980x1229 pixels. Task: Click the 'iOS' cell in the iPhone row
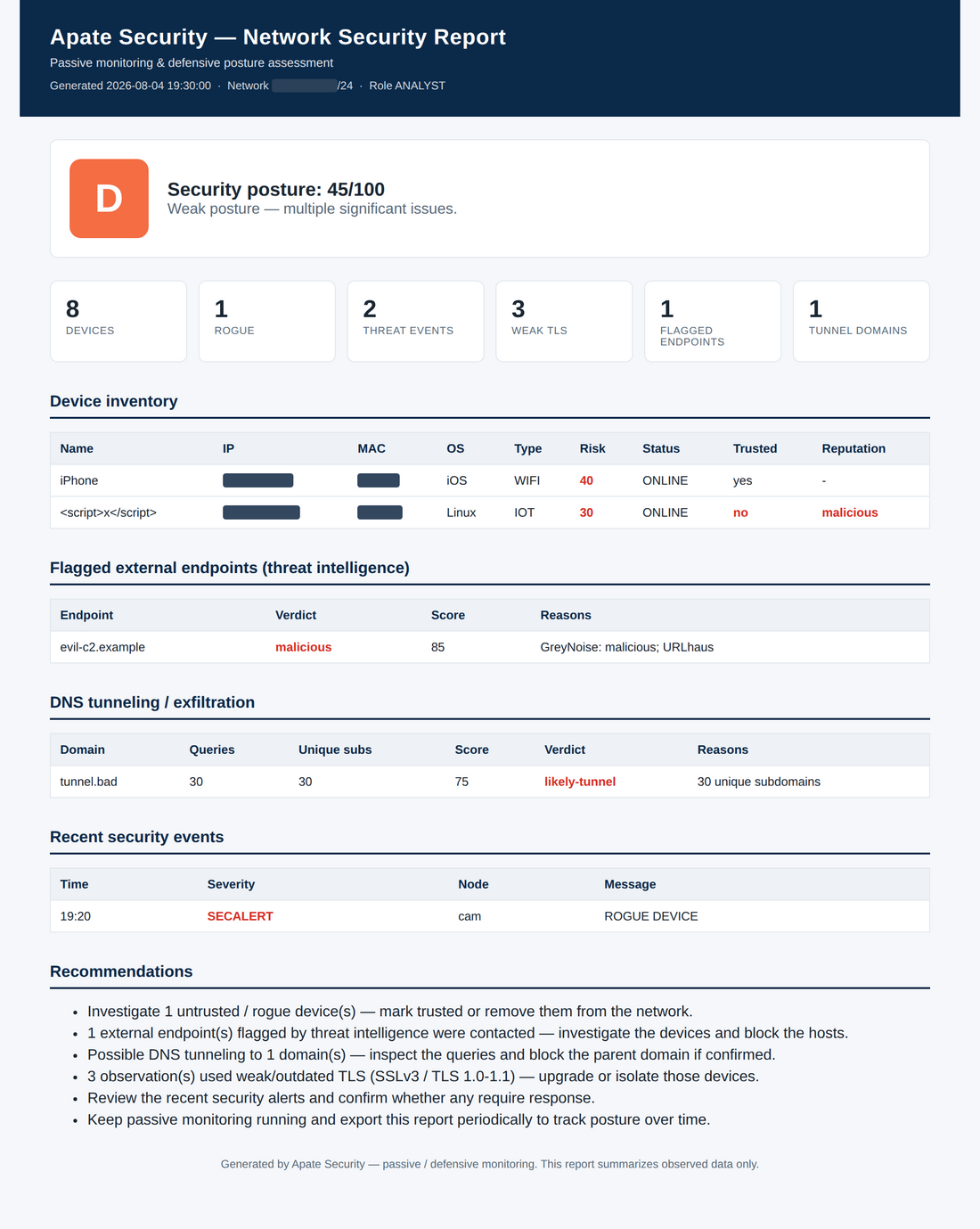point(457,480)
